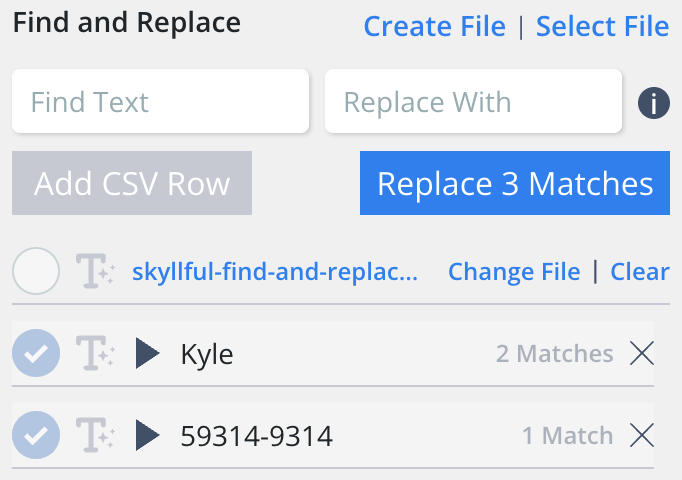Click the Clear link

[x=640, y=272]
